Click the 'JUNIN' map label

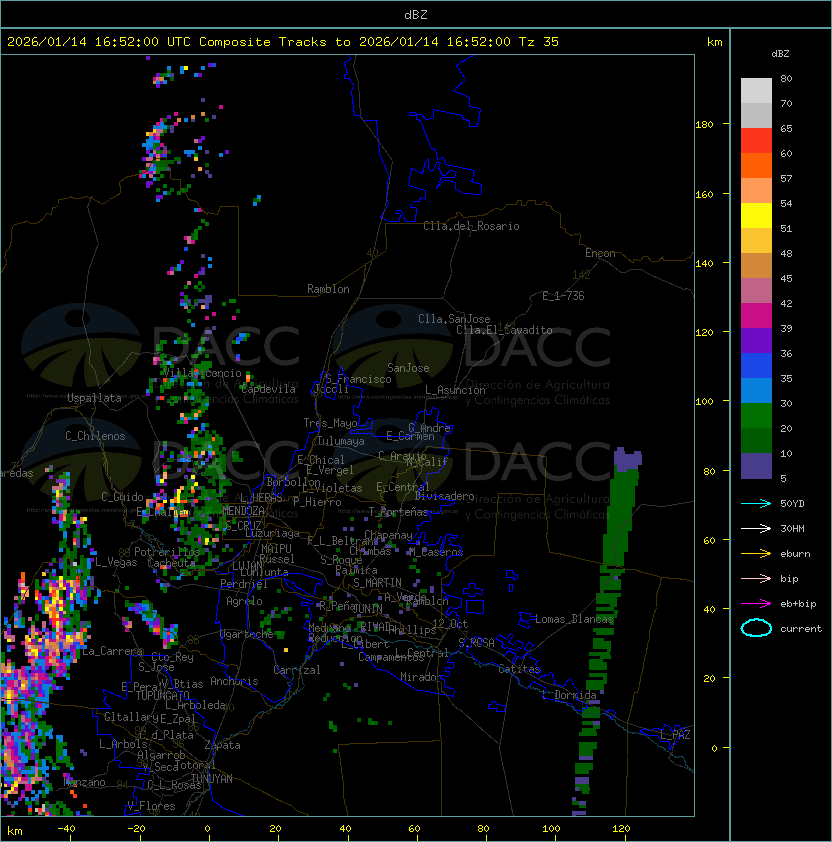[368, 608]
